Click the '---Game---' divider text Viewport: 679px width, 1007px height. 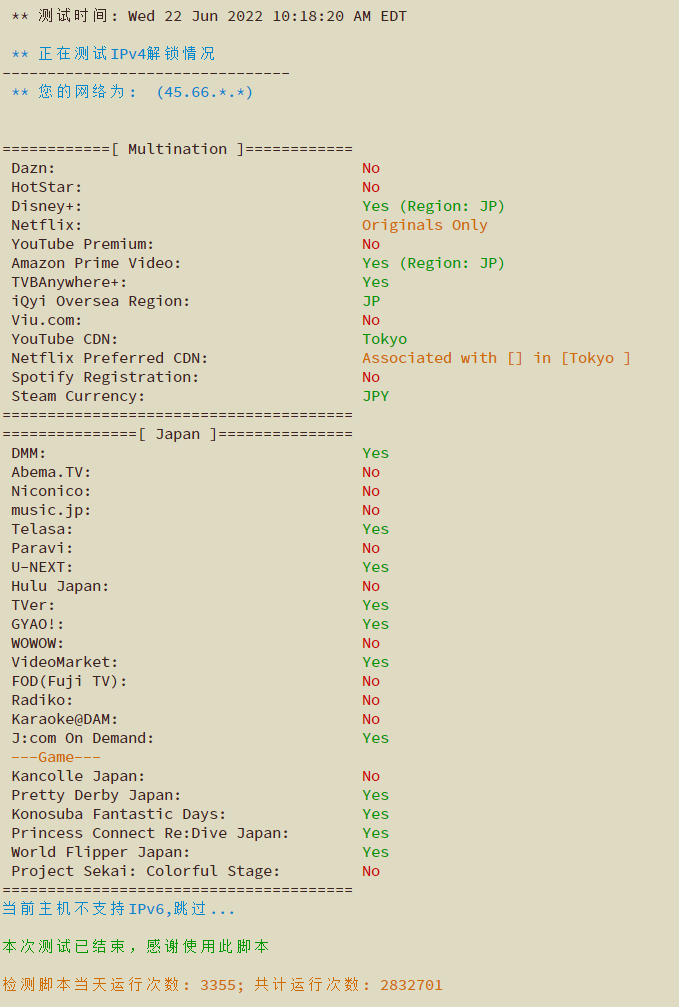(x=56, y=758)
